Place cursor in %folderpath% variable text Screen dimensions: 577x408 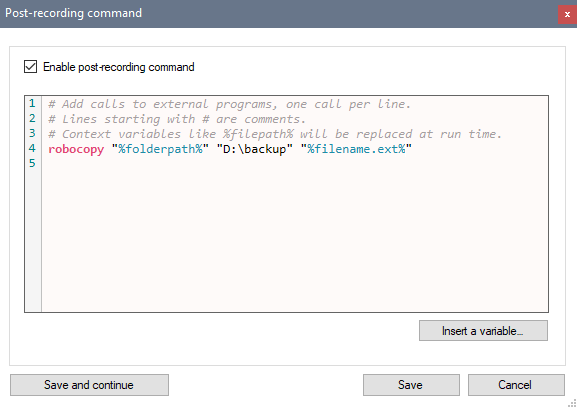160,149
